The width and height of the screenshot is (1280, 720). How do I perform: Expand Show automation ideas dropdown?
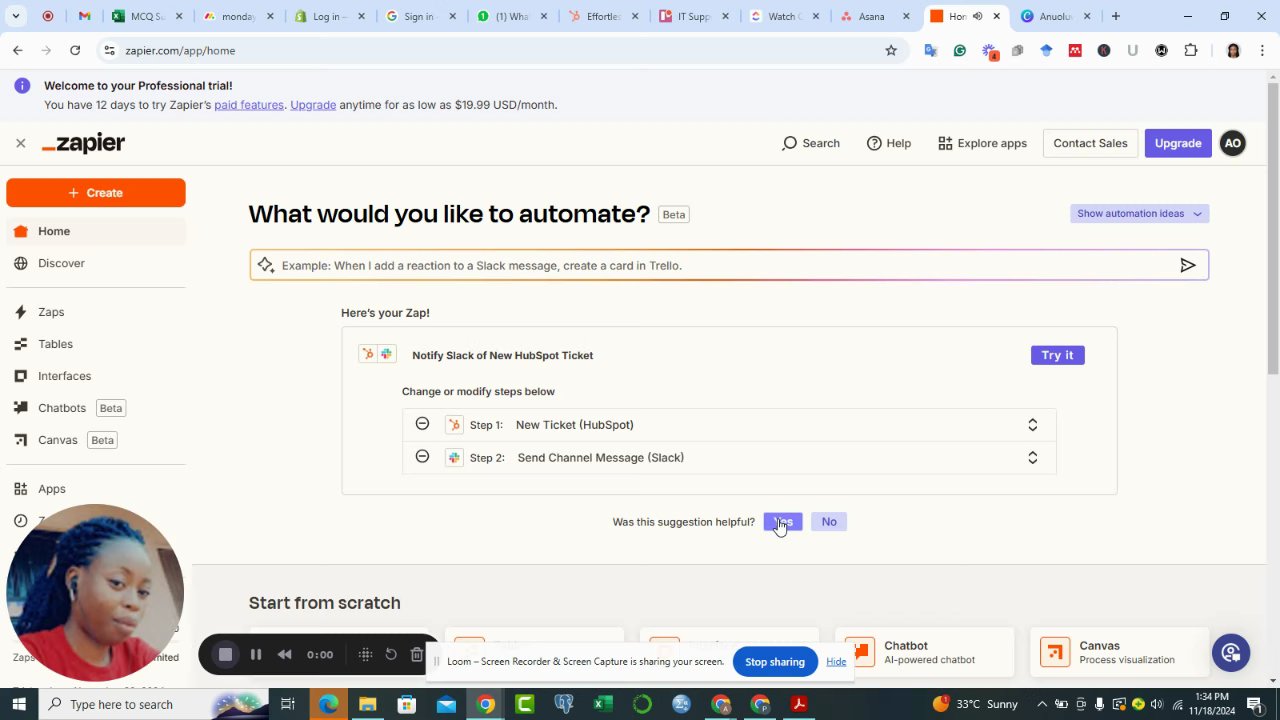(1140, 214)
